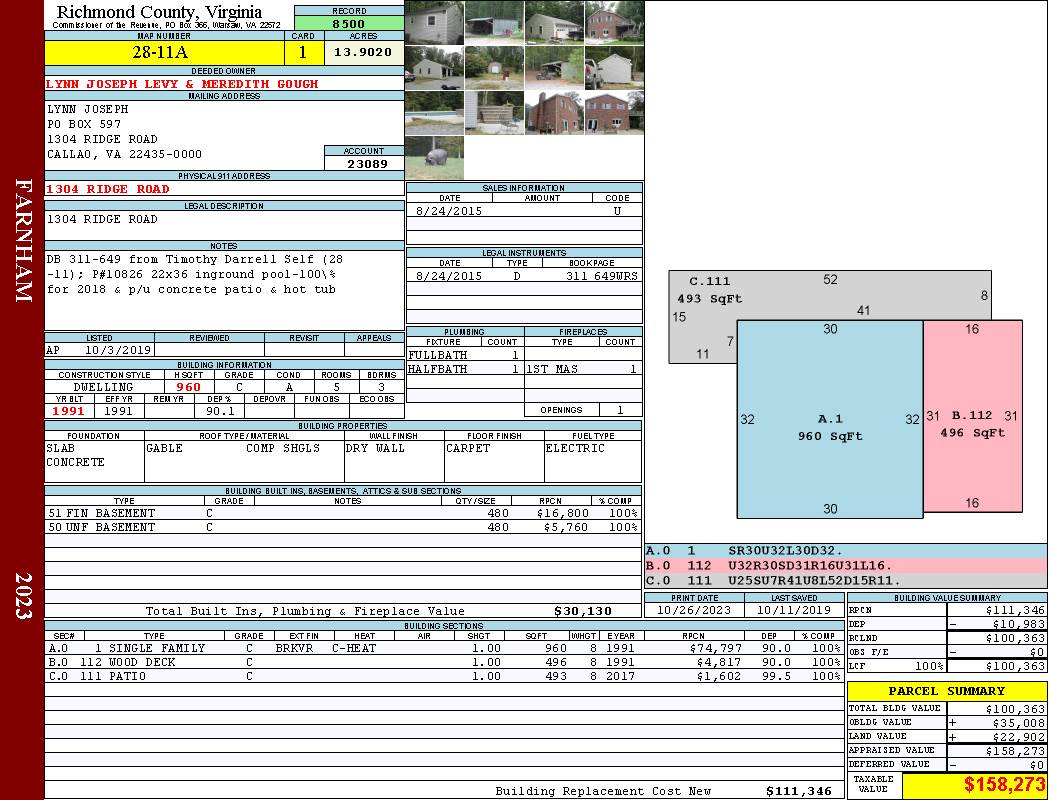Click the blue A.1 960 SqFt sketch area
Screen dimensions: 1050x800
tap(829, 440)
